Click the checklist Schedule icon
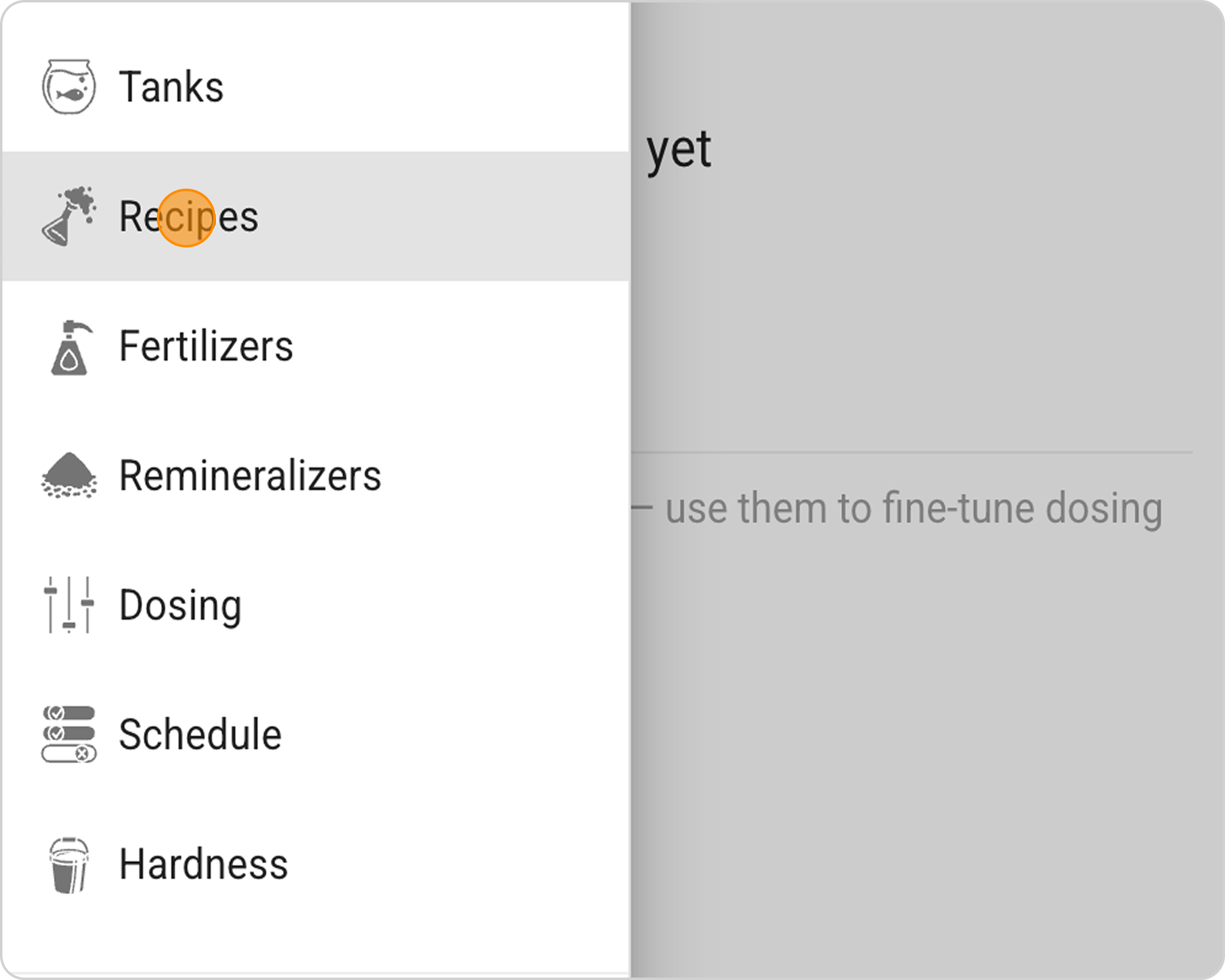Screen dimensions: 1225x980 click(x=69, y=734)
